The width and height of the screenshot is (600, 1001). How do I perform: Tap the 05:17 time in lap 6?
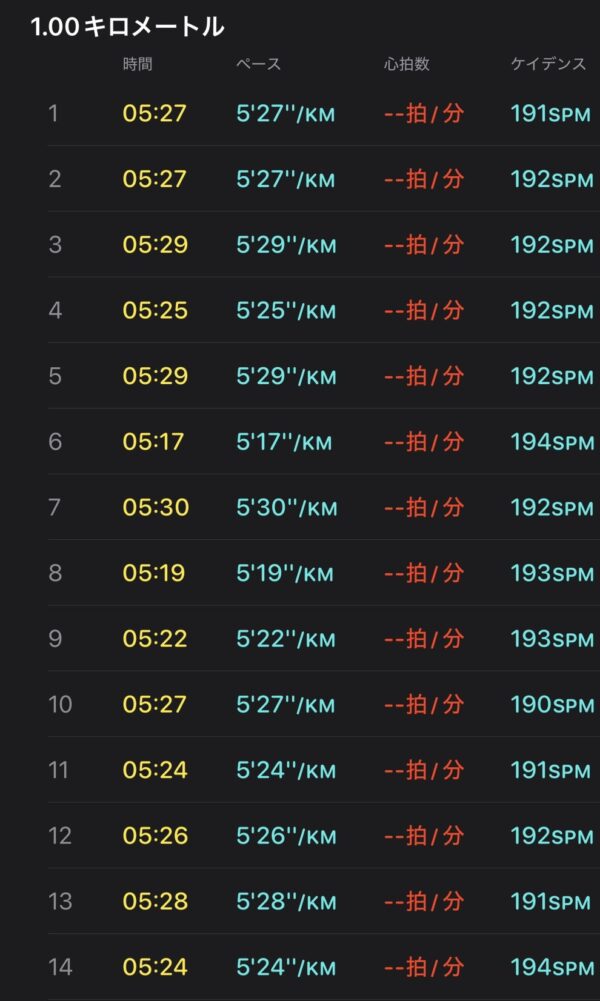click(155, 442)
